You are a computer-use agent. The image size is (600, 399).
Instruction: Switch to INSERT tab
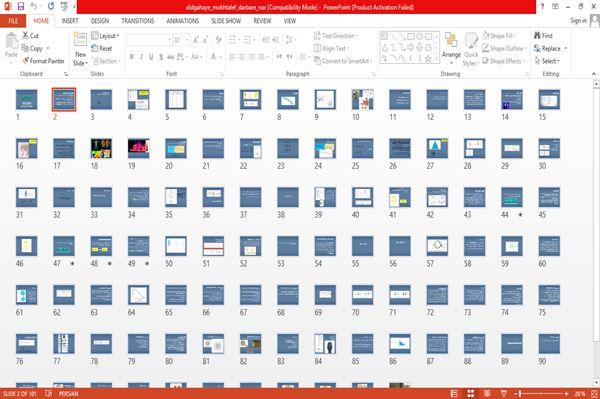(x=70, y=21)
